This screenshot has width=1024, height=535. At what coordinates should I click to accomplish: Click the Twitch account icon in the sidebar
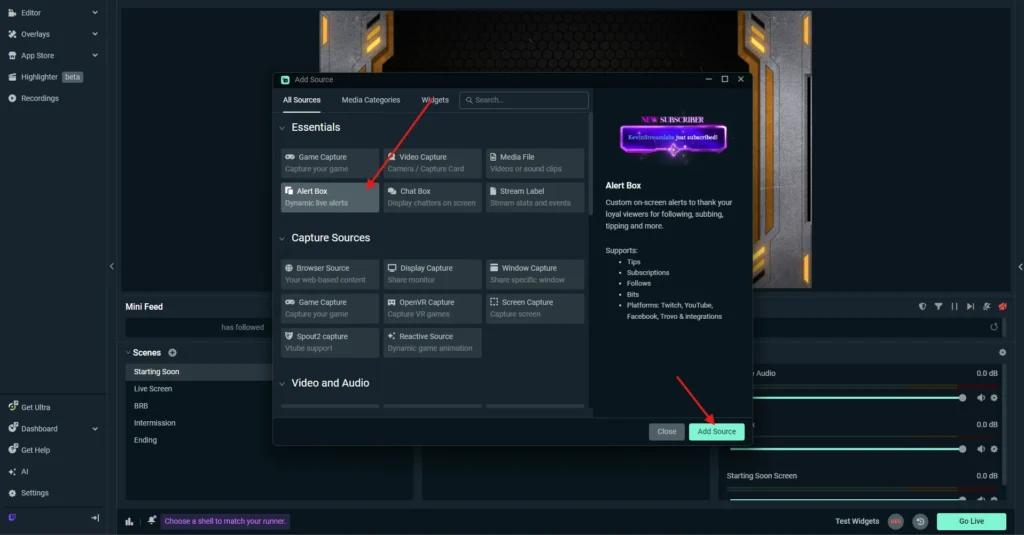12,517
